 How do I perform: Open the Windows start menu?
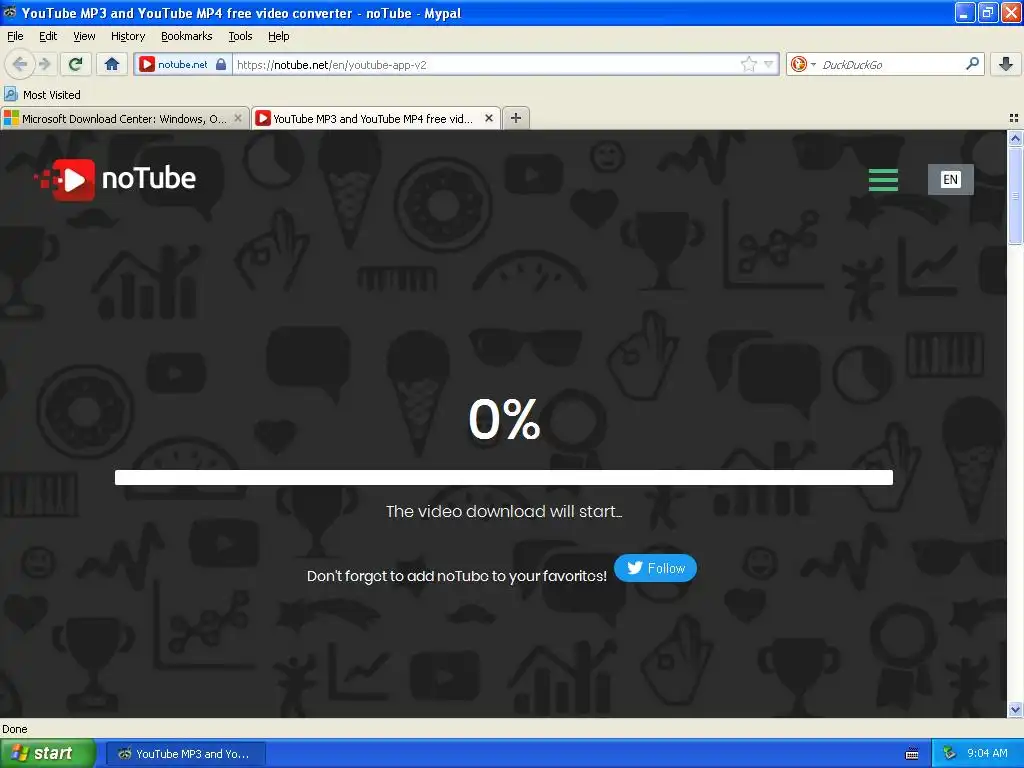48,754
